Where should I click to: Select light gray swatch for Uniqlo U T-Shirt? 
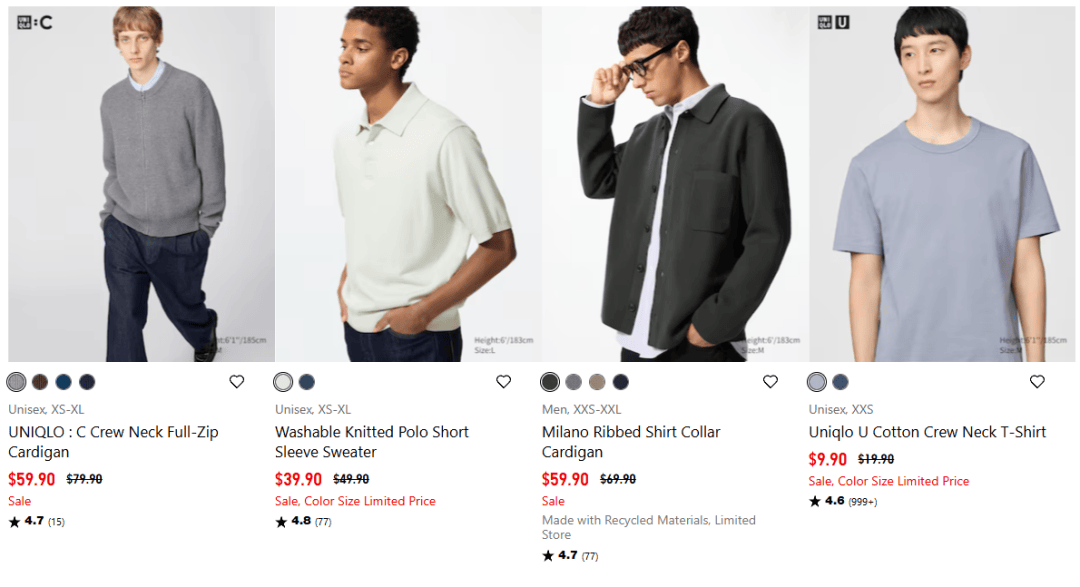pos(817,382)
